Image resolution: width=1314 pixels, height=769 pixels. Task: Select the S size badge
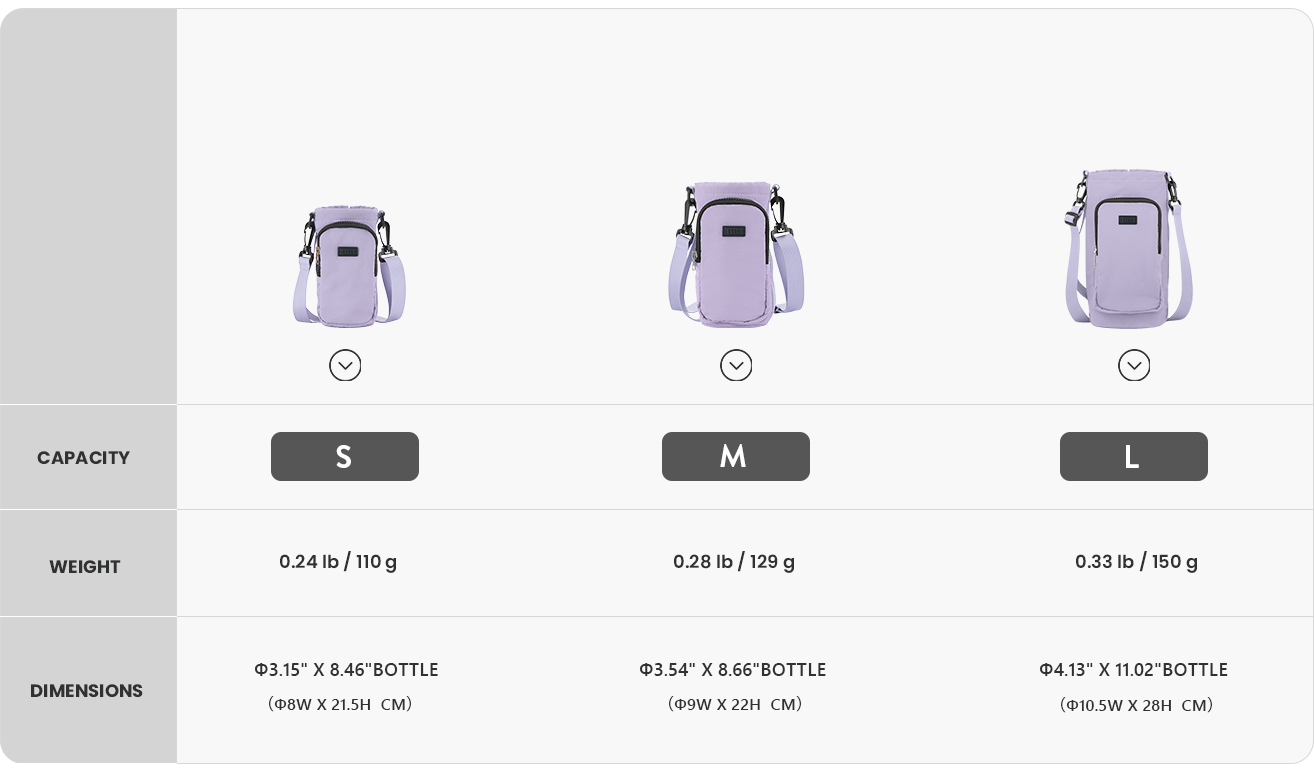click(x=345, y=456)
